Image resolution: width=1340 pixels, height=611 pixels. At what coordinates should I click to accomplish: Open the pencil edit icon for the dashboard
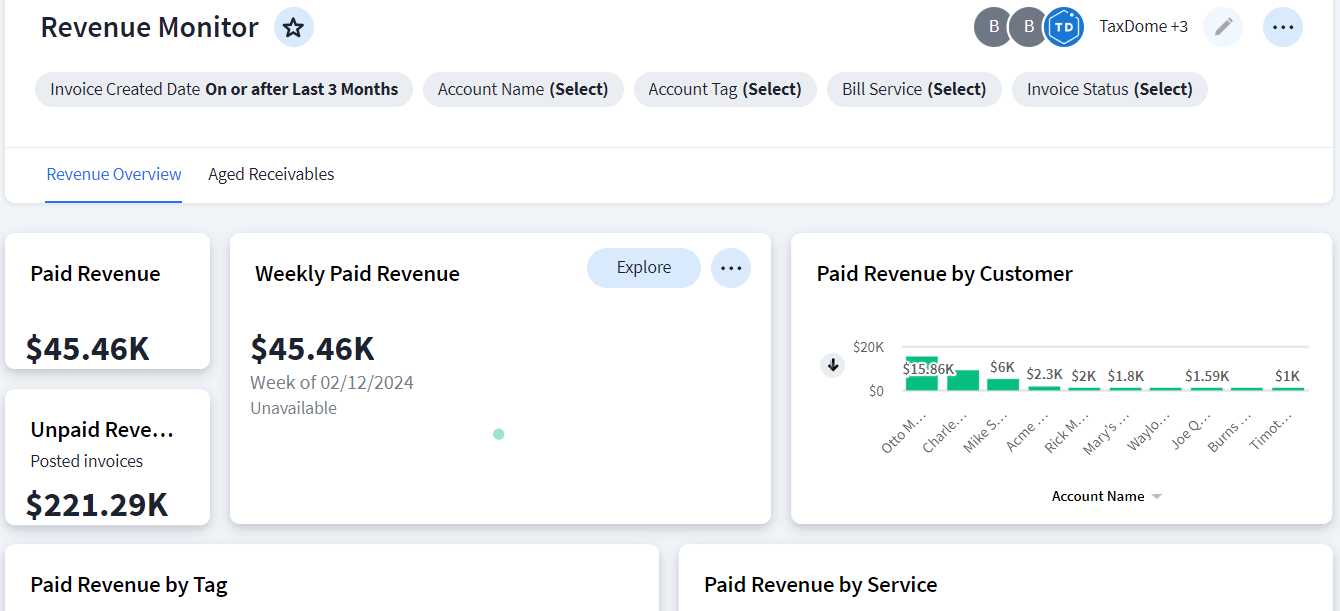pyautogui.click(x=1222, y=27)
